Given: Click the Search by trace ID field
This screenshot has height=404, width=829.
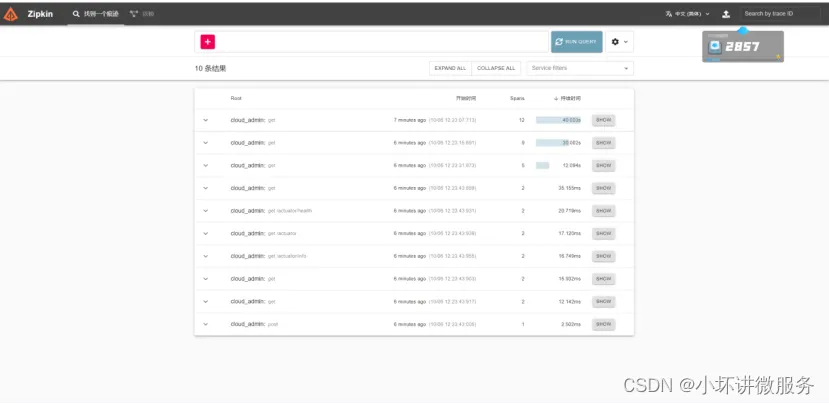Looking at the screenshot, I should pyautogui.click(x=778, y=14).
